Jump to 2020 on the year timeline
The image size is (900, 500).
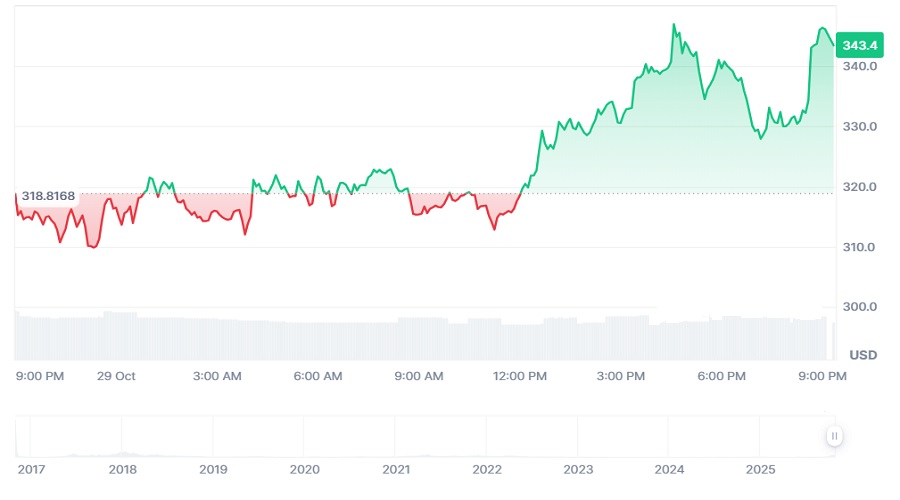304,469
